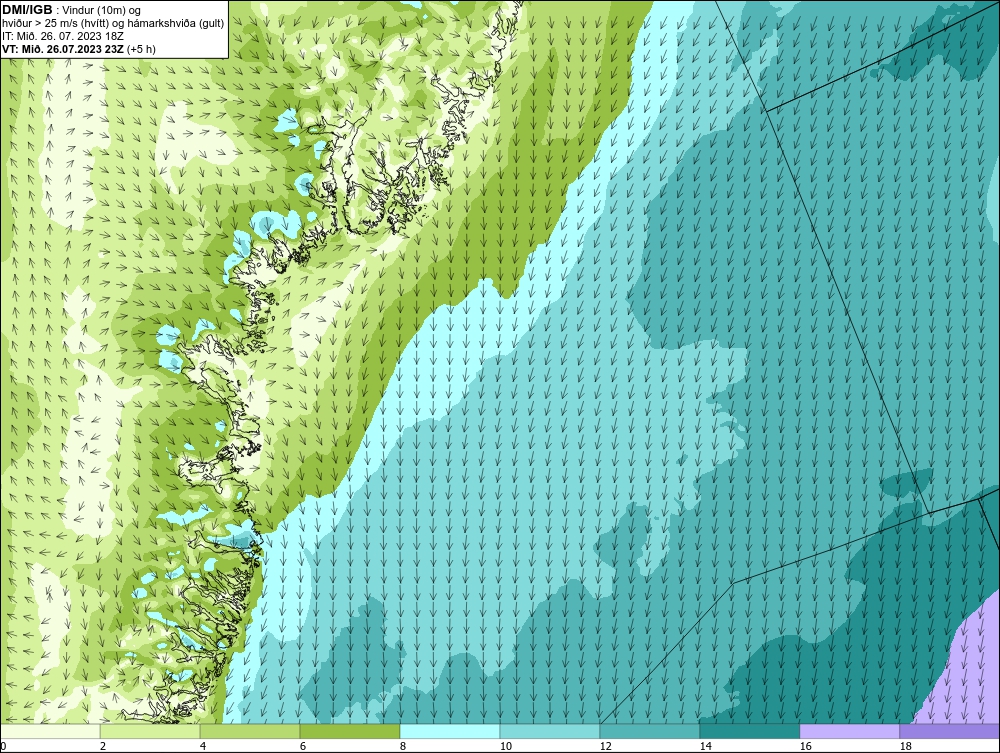Click the 'hviður > 25 m/s' description line

pos(113,24)
